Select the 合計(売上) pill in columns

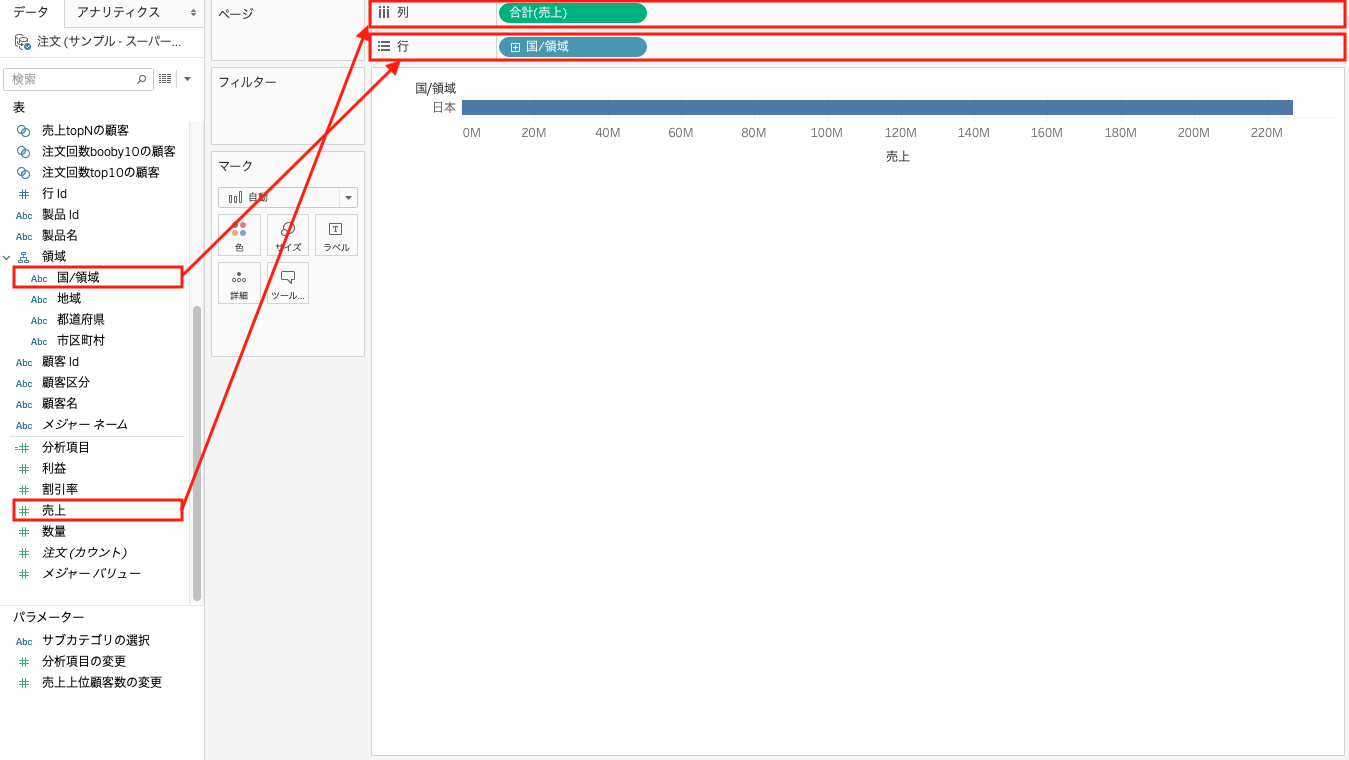(x=573, y=13)
